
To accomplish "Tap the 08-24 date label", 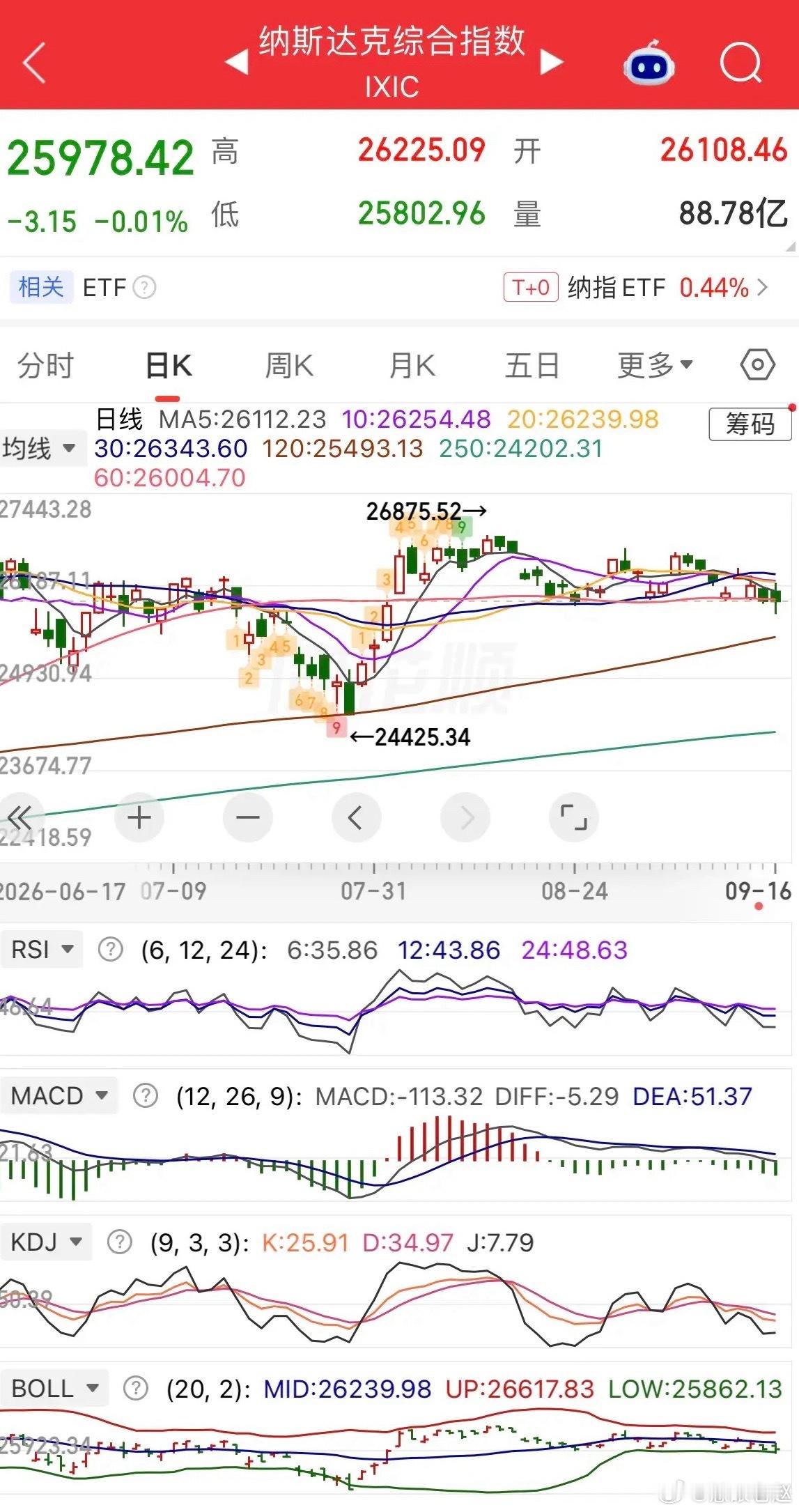I will pyautogui.click(x=575, y=890).
